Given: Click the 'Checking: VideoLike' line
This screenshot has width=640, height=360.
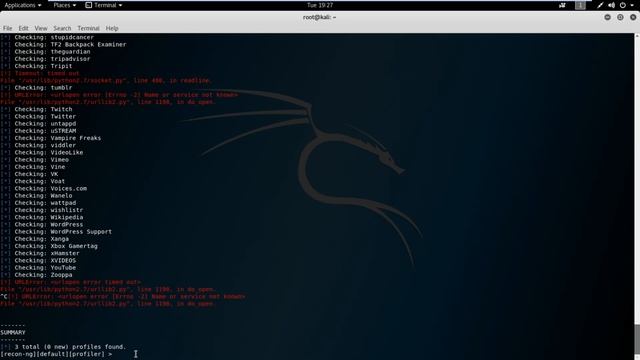Looking at the screenshot, I should coord(42,153).
